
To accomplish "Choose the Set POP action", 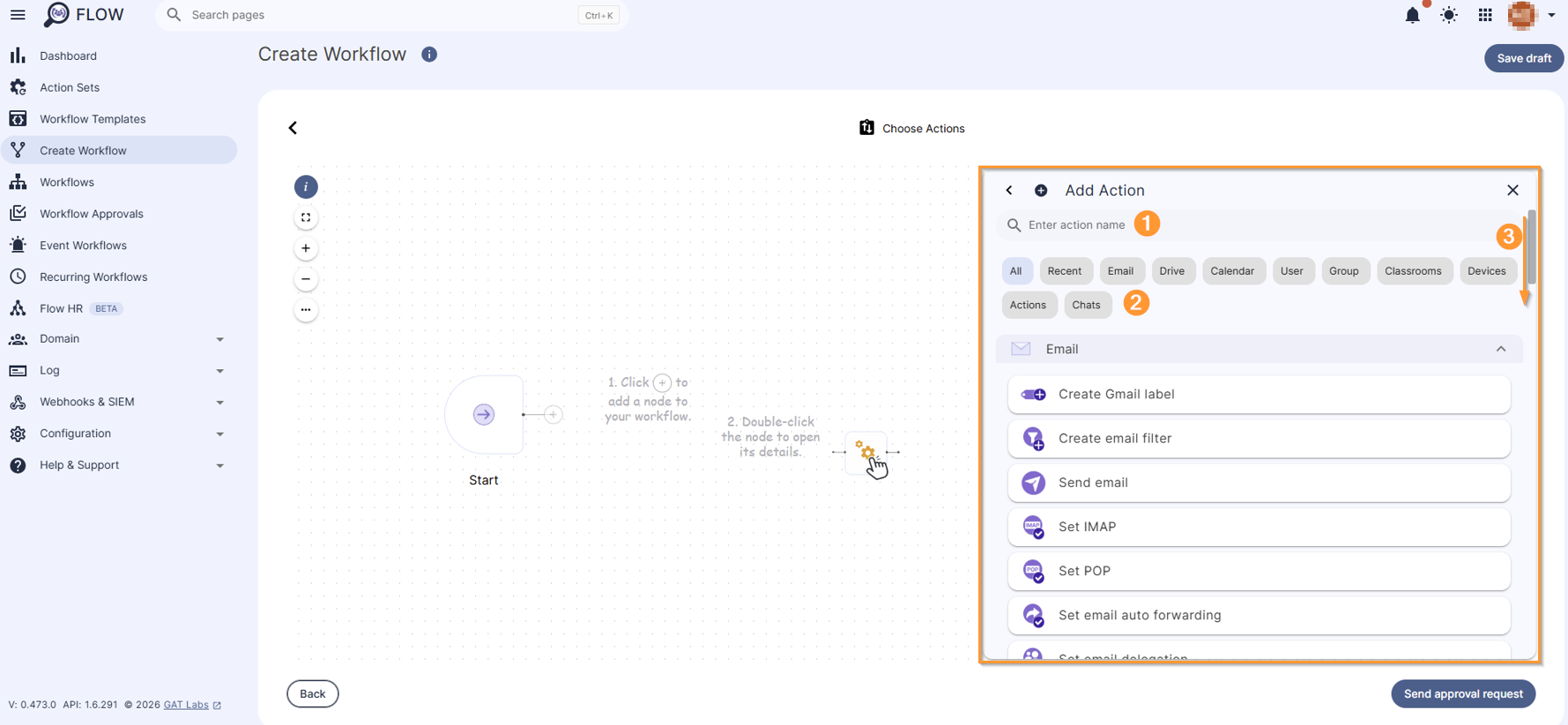I will coord(1259,571).
